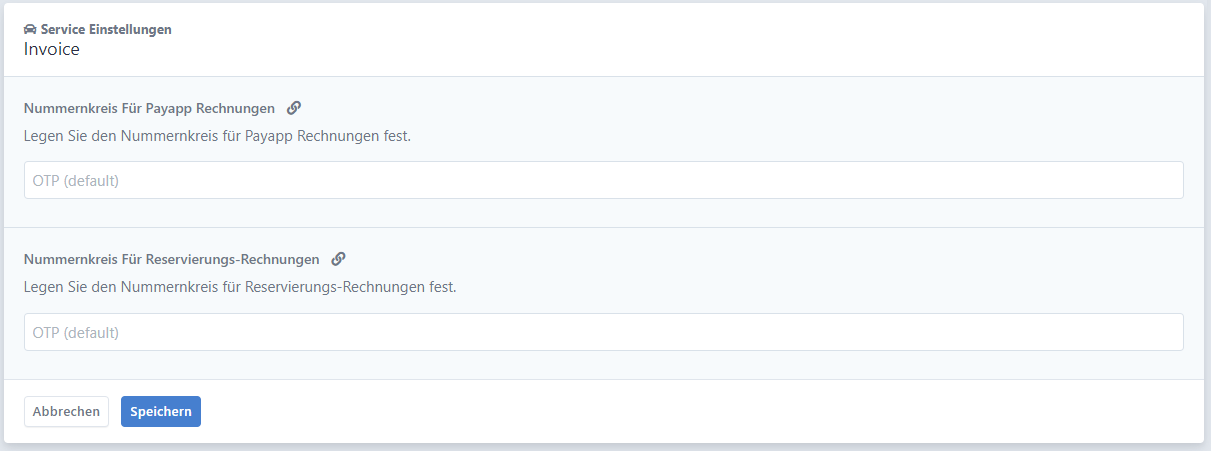
Task: Save the invoice settings
Action: (161, 412)
